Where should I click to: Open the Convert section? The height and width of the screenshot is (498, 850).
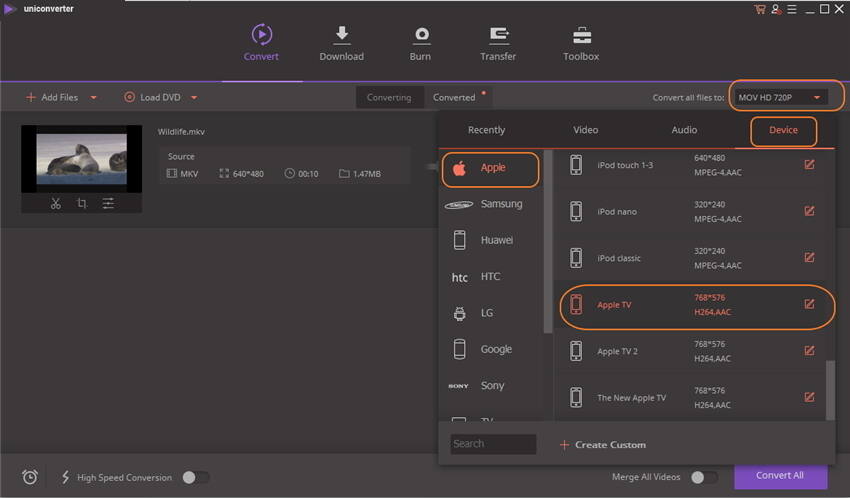[261, 43]
